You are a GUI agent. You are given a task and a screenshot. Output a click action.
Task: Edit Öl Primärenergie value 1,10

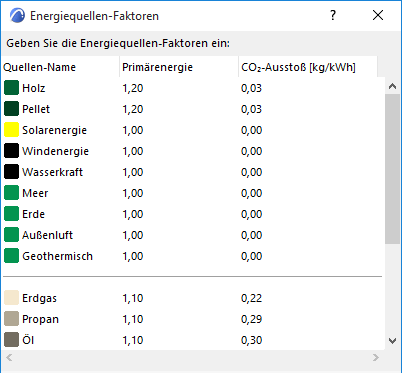(x=133, y=340)
